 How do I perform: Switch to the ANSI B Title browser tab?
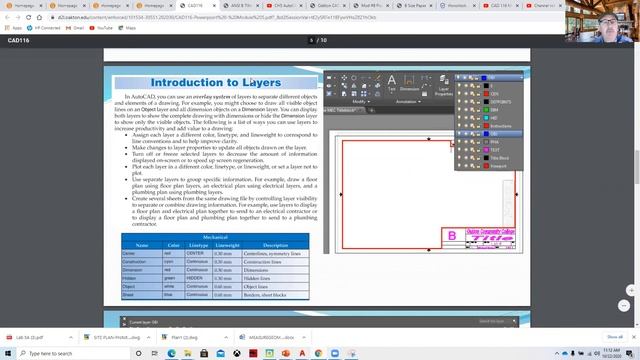coord(240,6)
